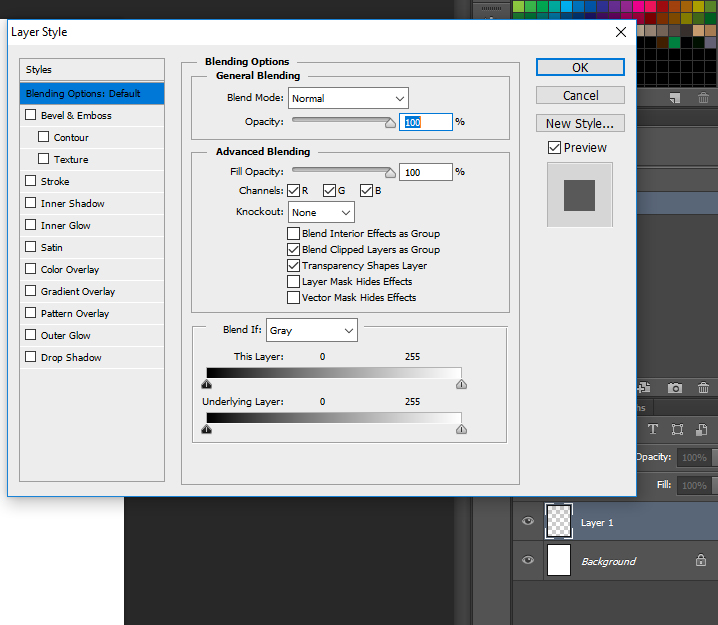This screenshot has height=625, width=718.
Task: Click This Layer black point slider handle
Action: click(207, 384)
